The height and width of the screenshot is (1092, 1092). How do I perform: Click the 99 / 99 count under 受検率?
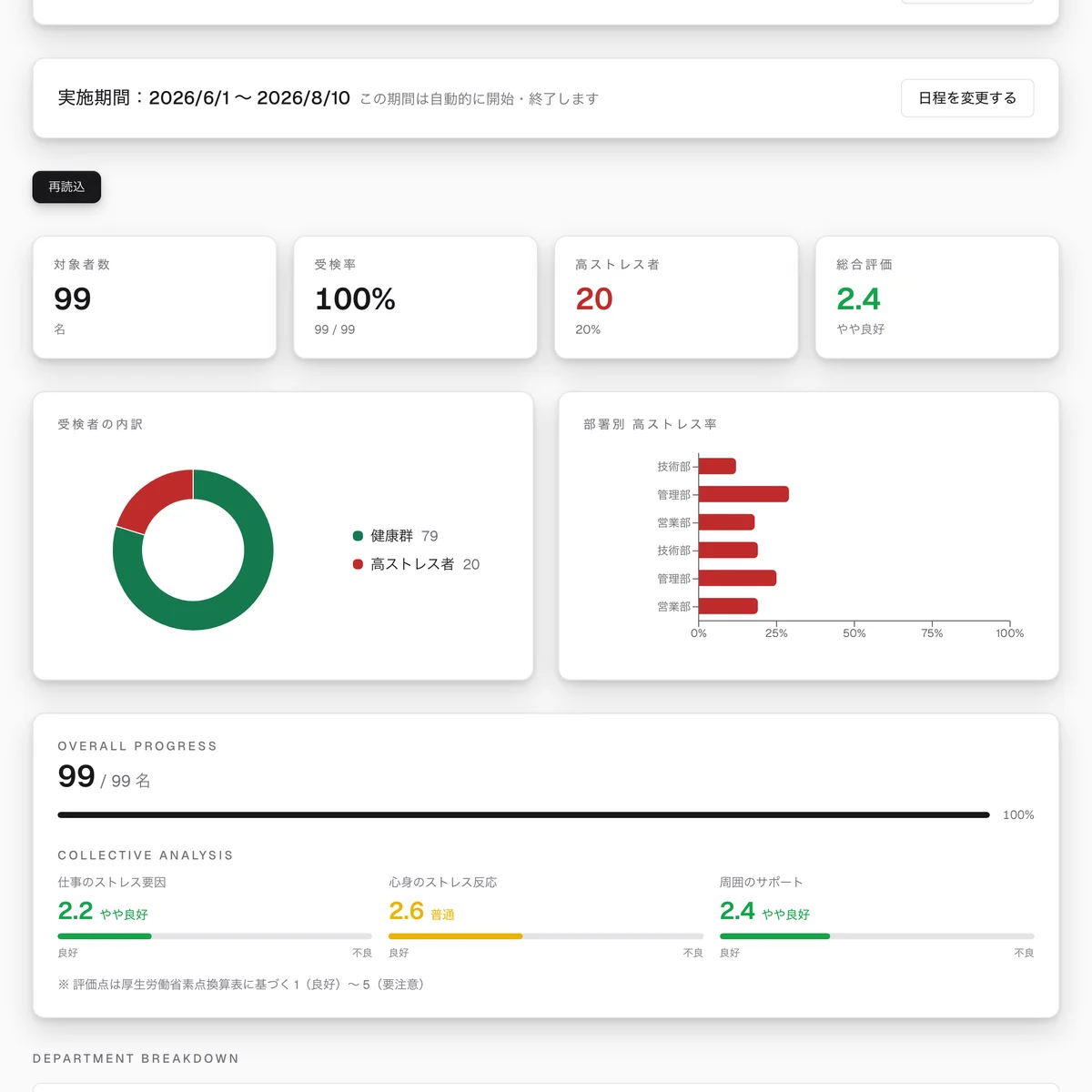[x=335, y=329]
